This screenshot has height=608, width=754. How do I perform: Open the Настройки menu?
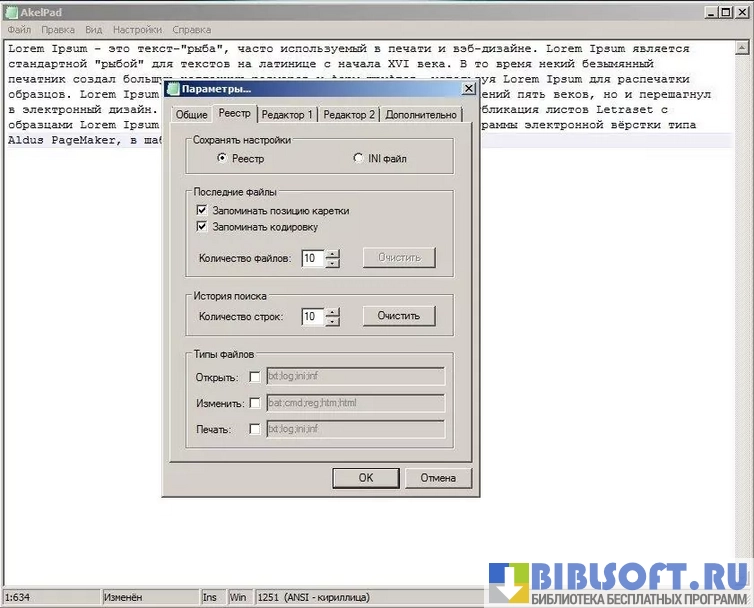point(137,31)
